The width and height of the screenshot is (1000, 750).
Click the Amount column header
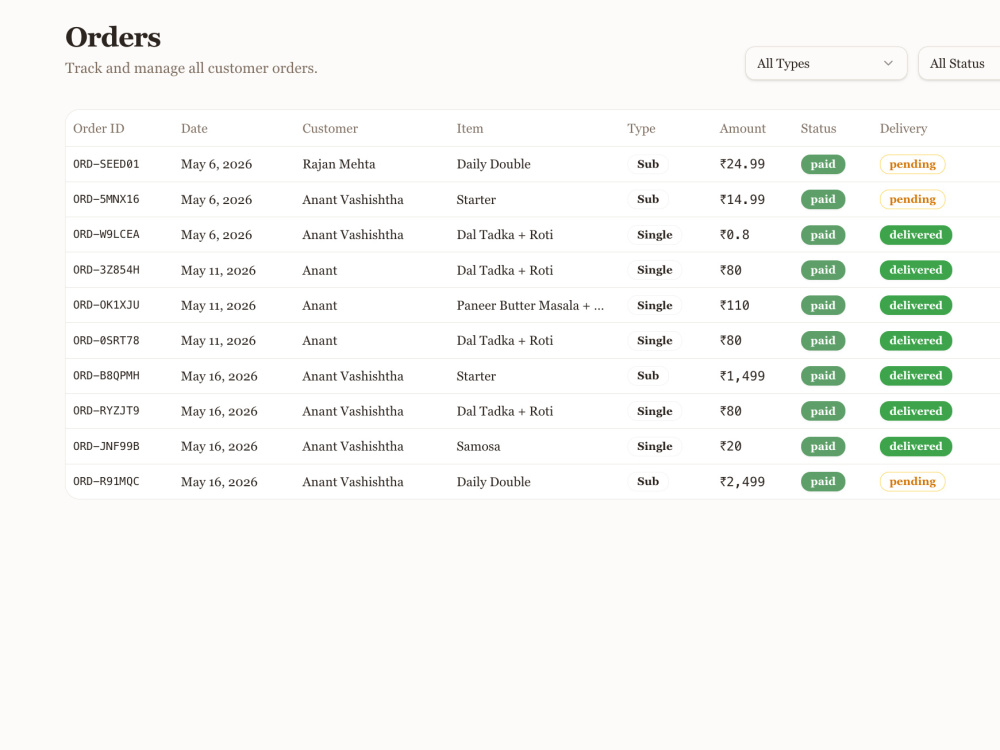pyautogui.click(x=742, y=128)
